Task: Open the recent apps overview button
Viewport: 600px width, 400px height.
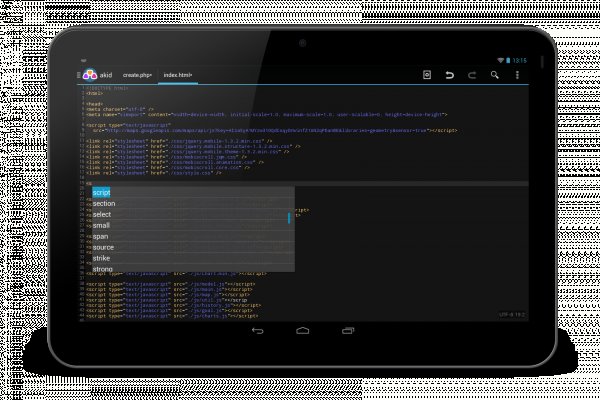Action: click(x=344, y=331)
